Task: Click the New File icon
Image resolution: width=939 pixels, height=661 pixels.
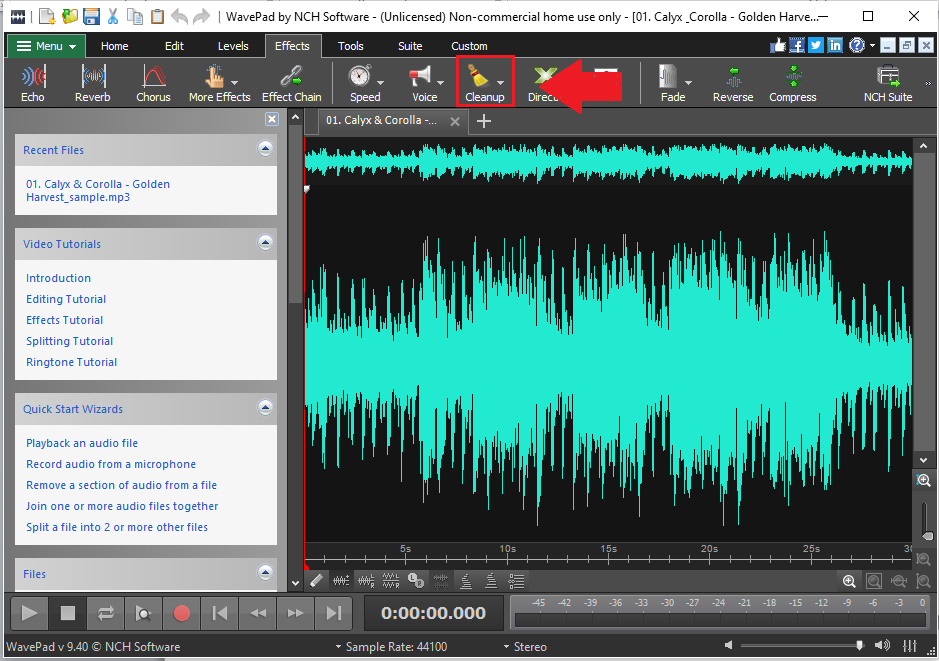Action: tap(47, 16)
